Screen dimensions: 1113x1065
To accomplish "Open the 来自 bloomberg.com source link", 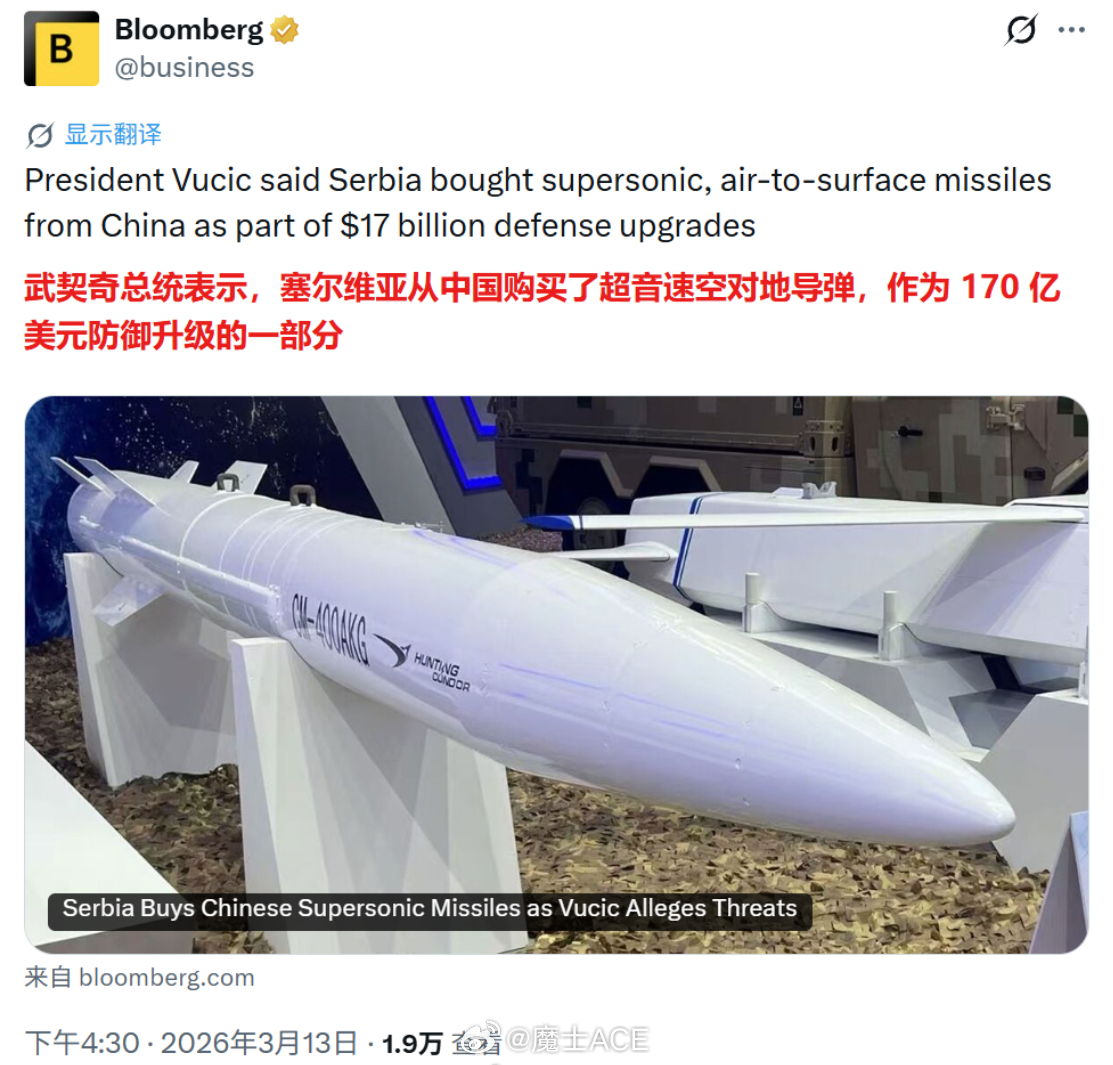I will coord(140,978).
